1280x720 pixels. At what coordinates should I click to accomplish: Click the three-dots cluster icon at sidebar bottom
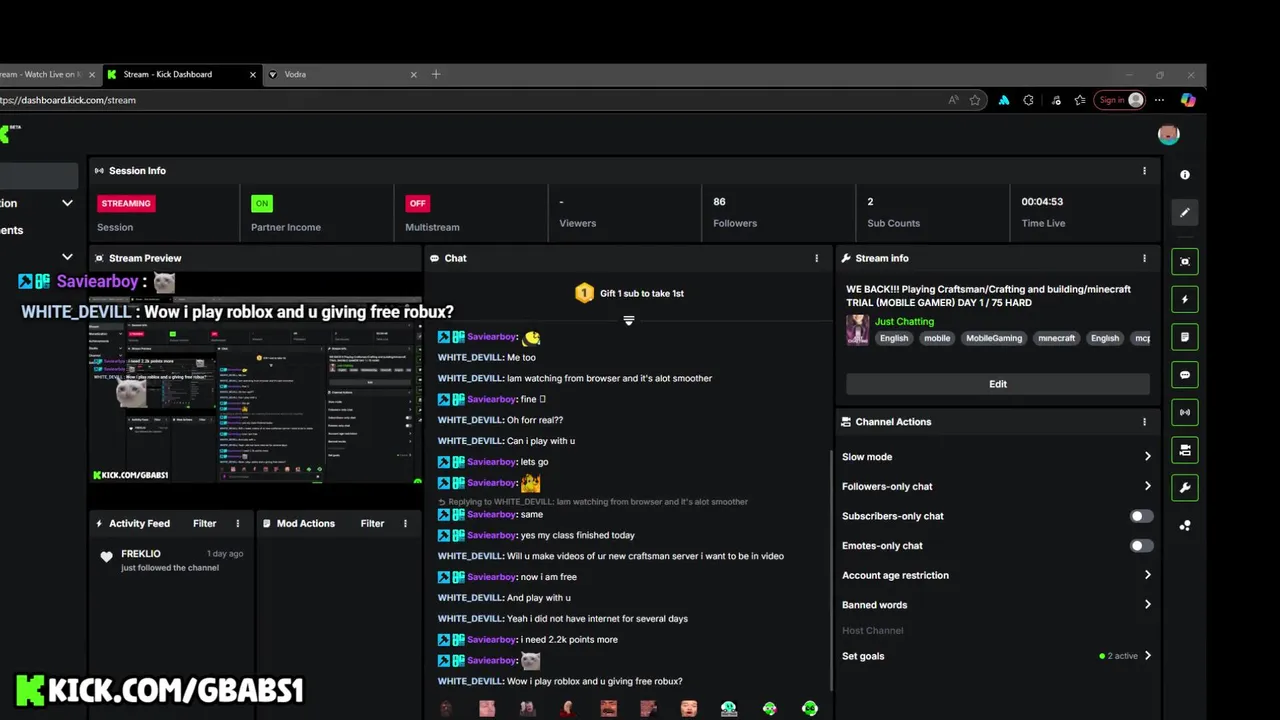pyautogui.click(x=1185, y=525)
